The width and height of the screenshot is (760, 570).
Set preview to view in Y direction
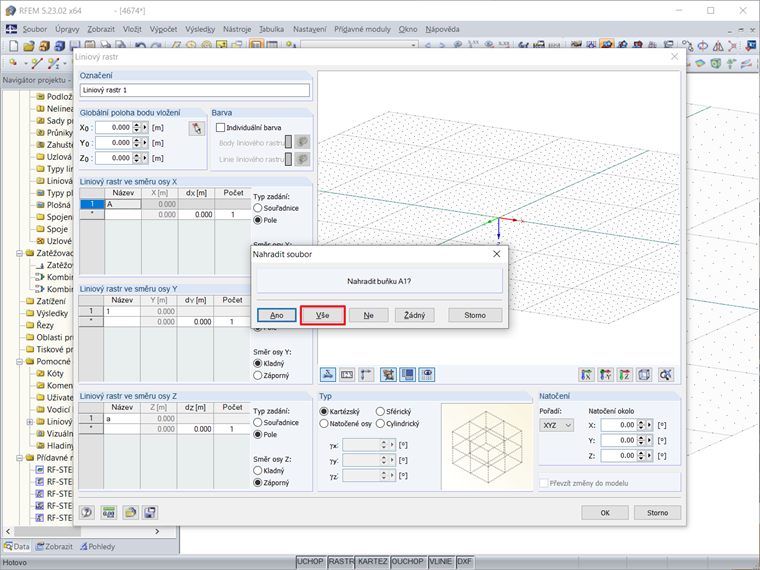606,374
